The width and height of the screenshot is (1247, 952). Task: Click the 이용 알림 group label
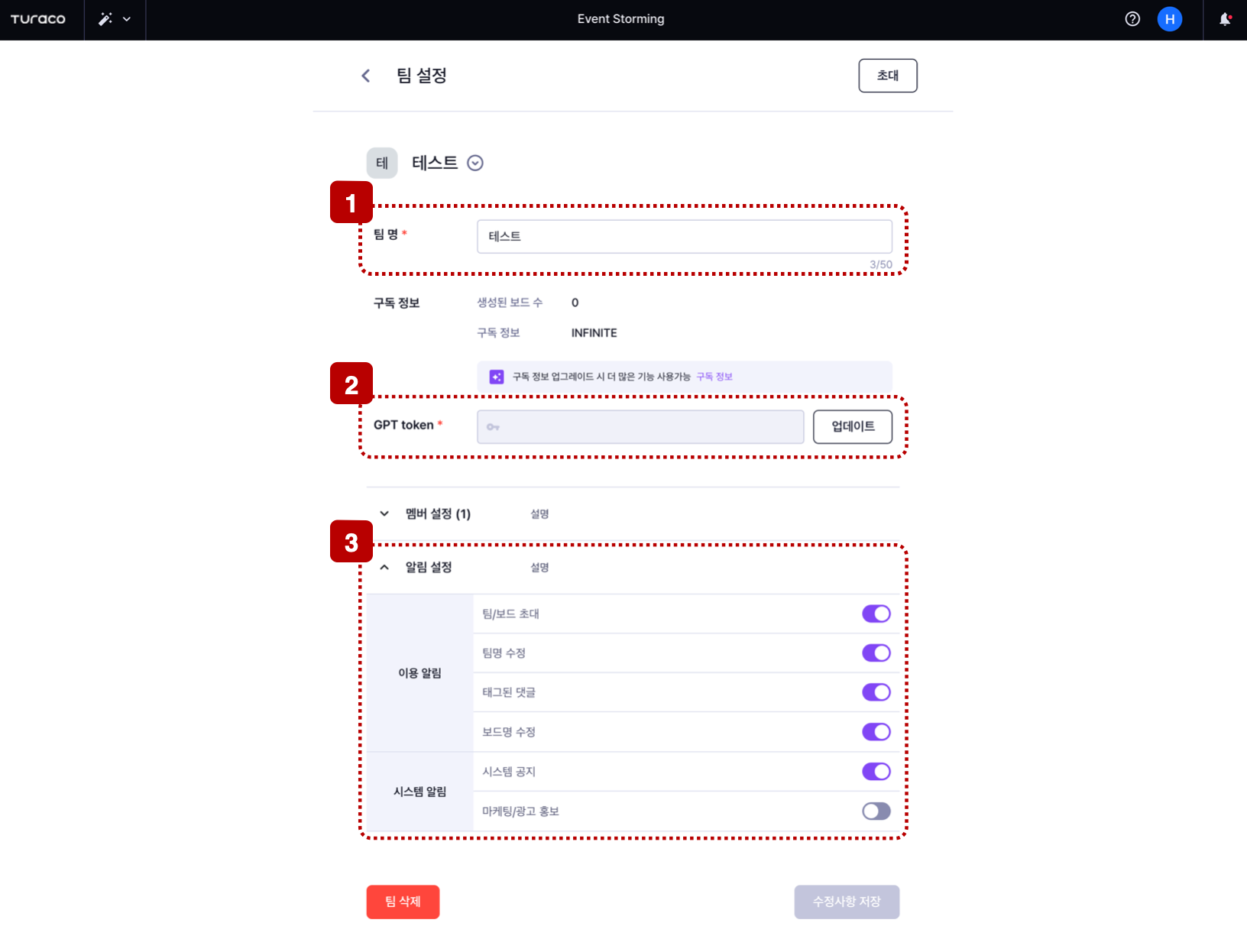[x=419, y=673]
